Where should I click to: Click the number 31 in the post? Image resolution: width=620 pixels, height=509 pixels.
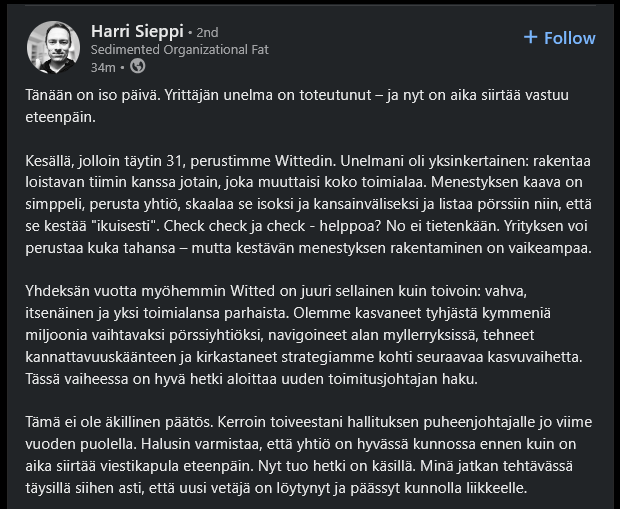tap(174, 161)
